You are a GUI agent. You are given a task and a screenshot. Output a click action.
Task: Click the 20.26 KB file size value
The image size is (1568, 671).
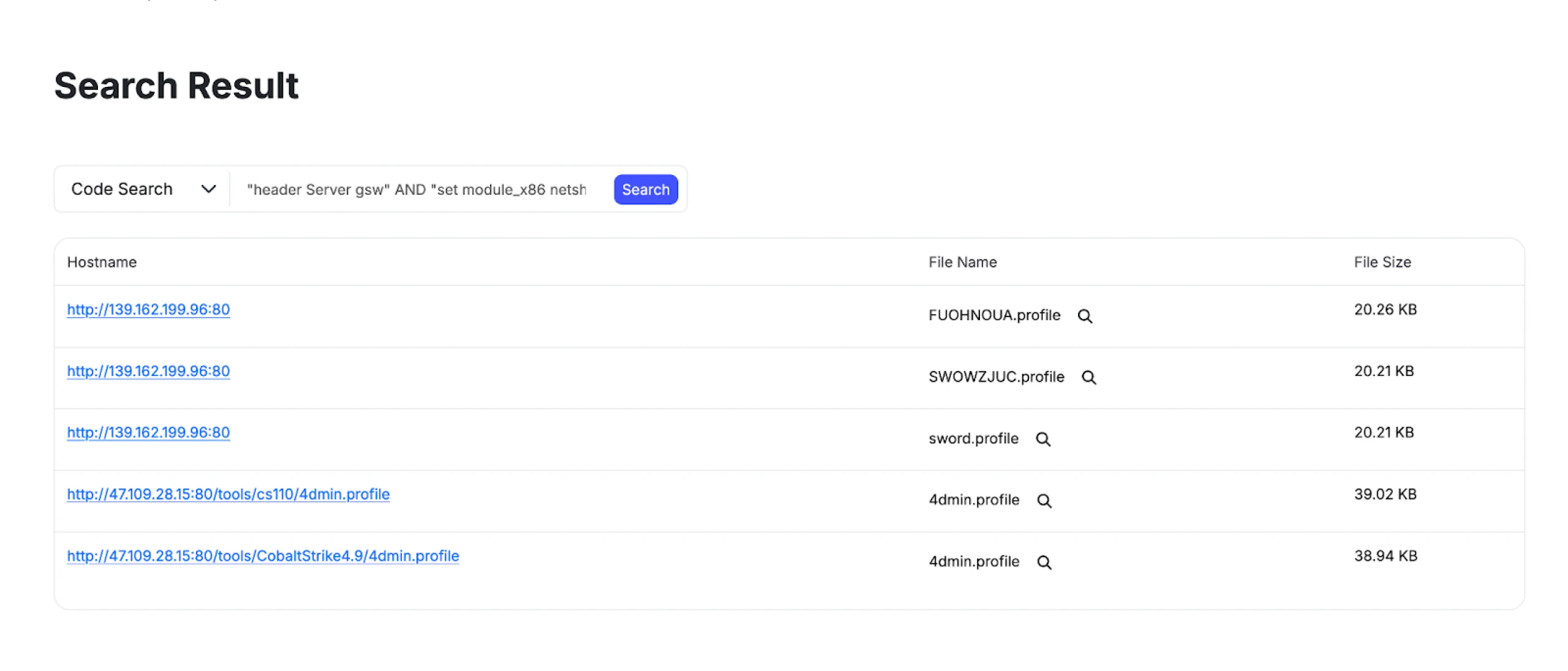1385,310
